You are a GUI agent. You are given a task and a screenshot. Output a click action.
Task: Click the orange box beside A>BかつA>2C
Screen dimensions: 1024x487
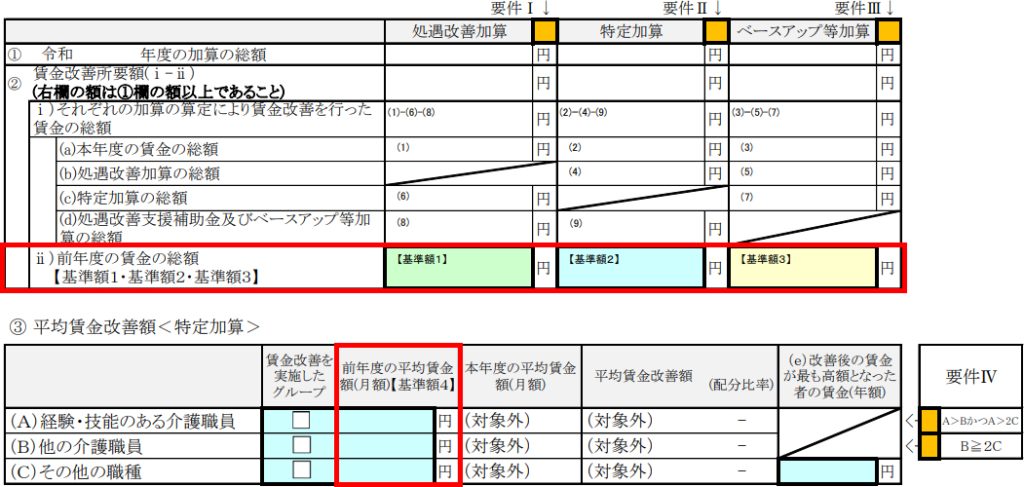tap(929, 421)
